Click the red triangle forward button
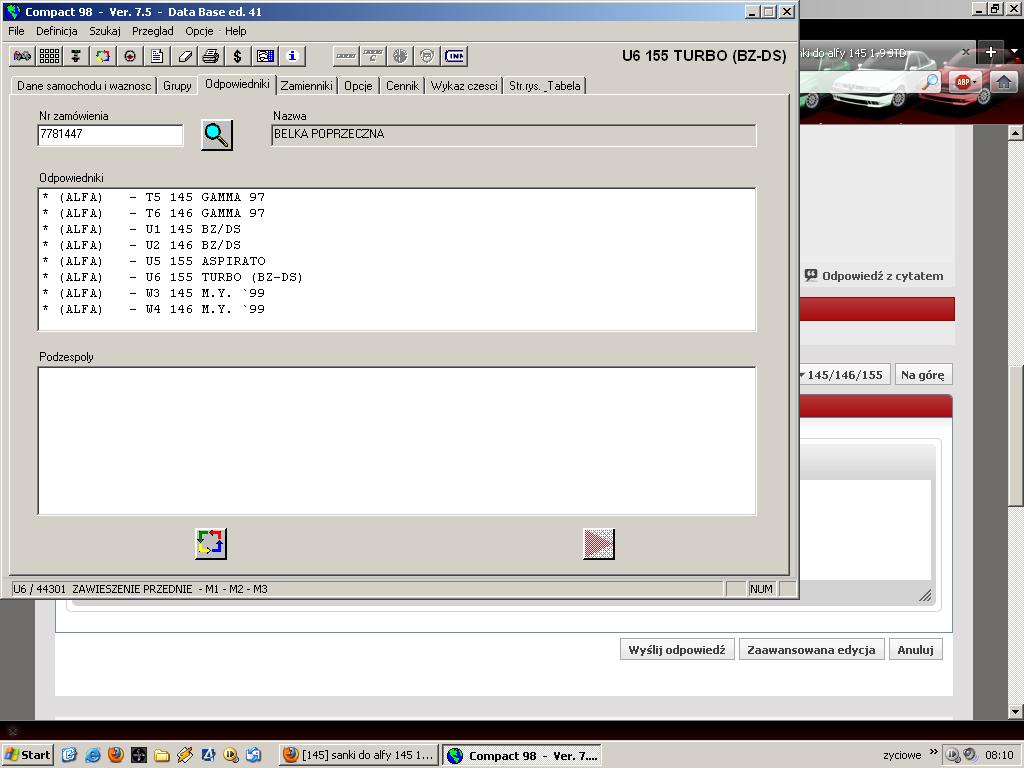1024x768 pixels. [x=599, y=543]
